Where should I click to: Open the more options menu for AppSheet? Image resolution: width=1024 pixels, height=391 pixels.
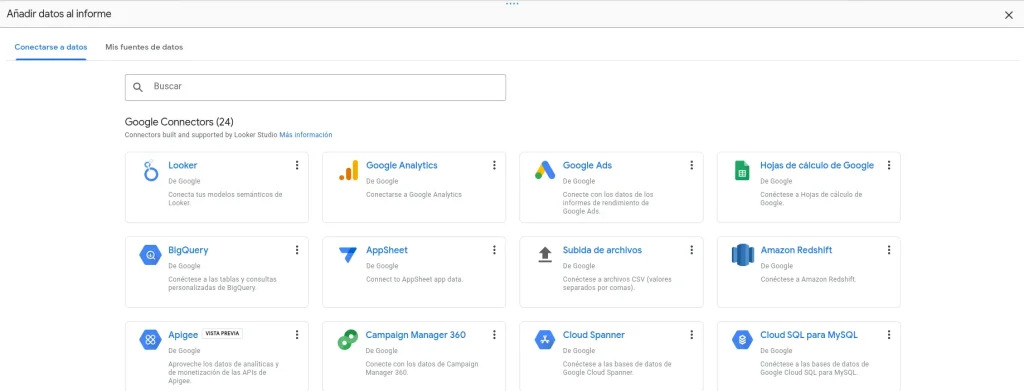[494, 250]
